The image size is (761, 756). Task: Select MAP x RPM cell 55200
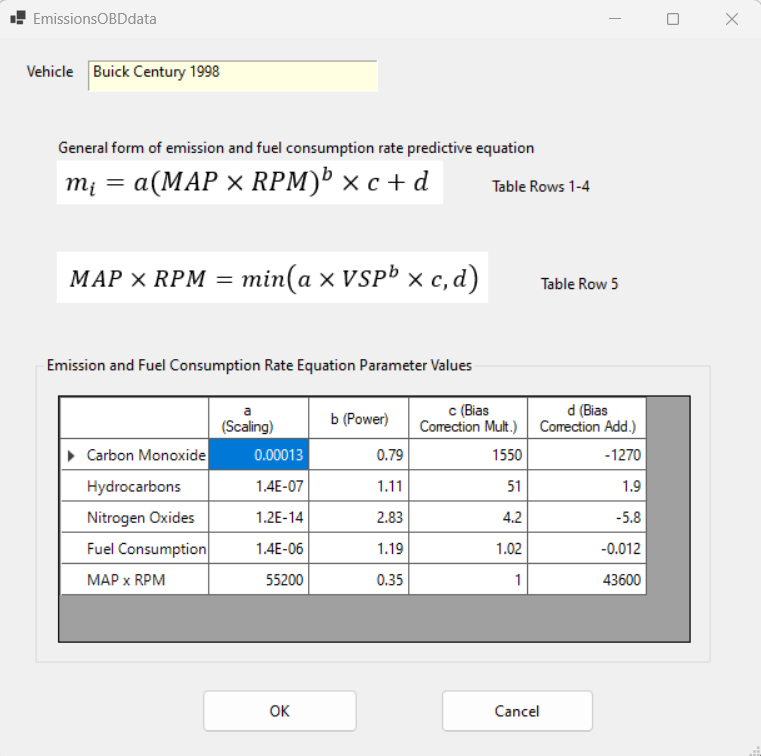click(x=259, y=579)
